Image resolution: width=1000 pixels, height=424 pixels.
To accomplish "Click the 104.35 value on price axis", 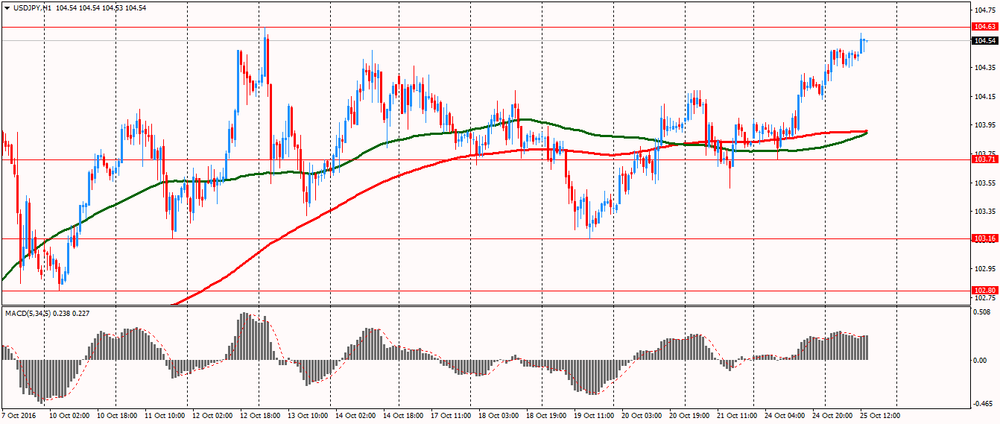I will click(x=984, y=68).
